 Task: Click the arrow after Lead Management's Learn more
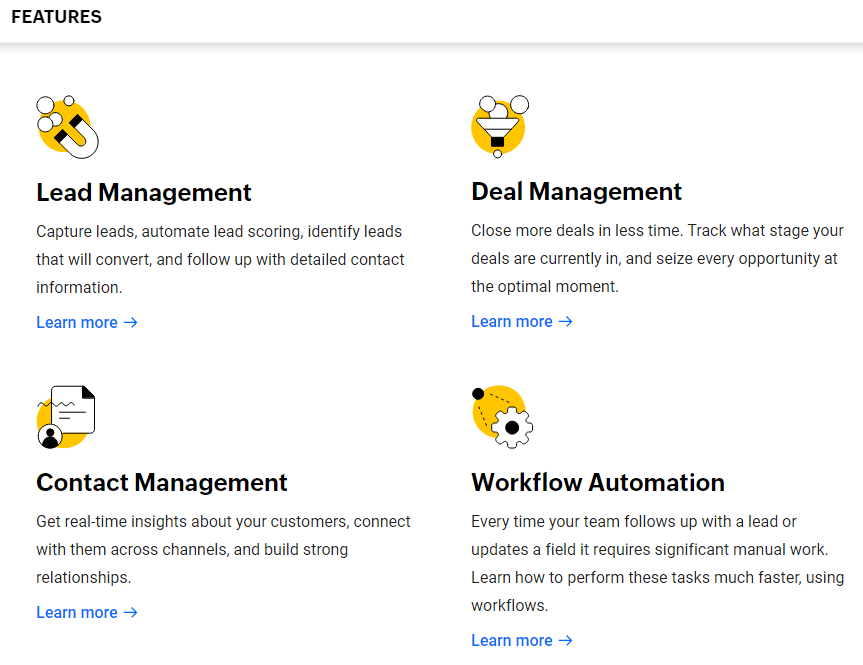(130, 323)
